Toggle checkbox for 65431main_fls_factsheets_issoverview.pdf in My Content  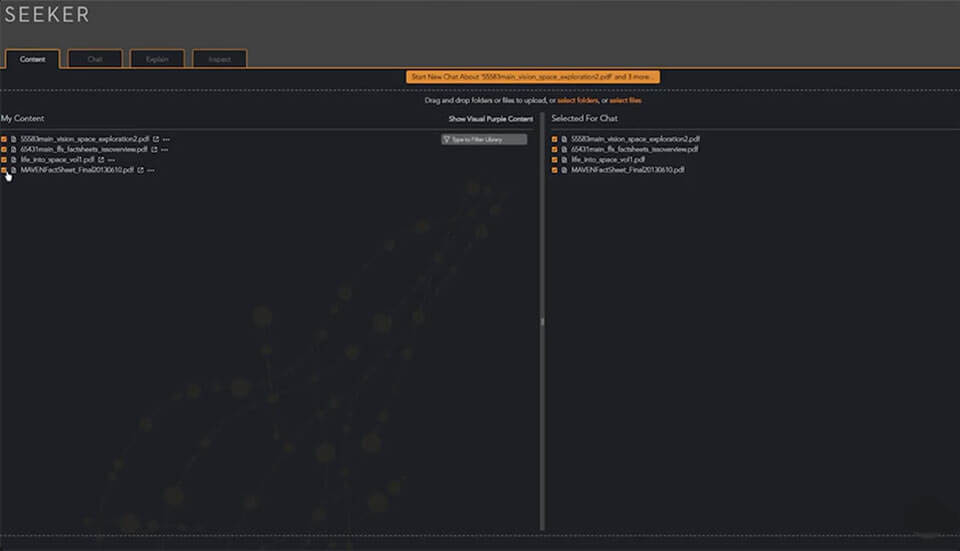pos(4,149)
